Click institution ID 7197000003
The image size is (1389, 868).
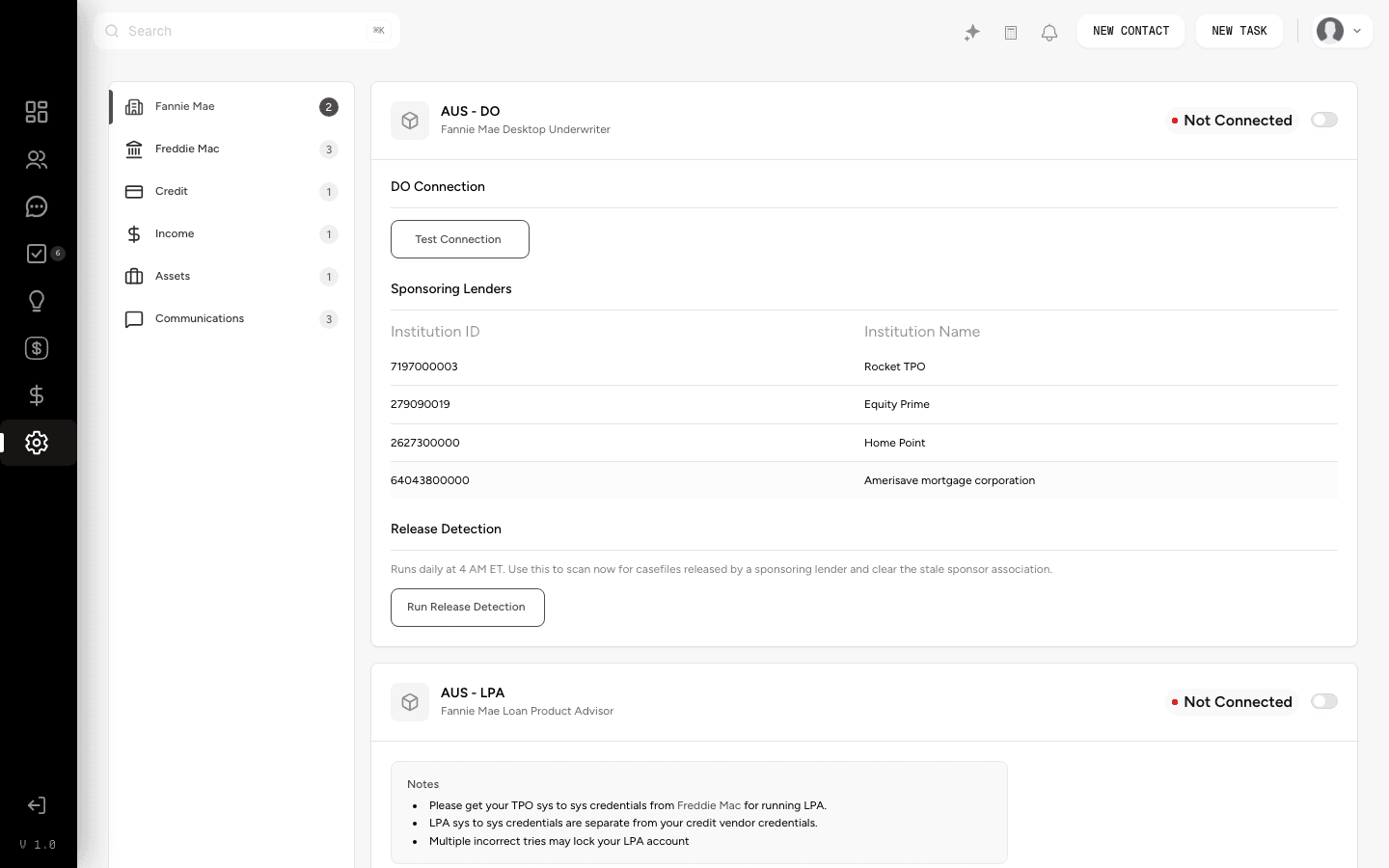(424, 366)
